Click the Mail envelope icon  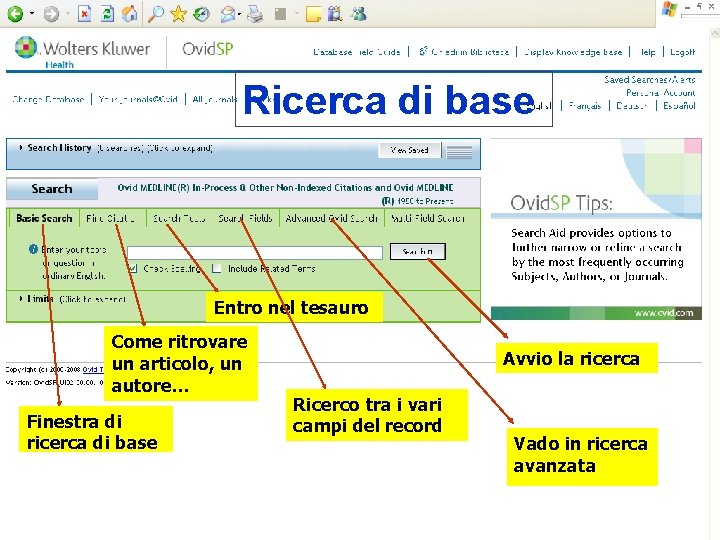point(228,15)
